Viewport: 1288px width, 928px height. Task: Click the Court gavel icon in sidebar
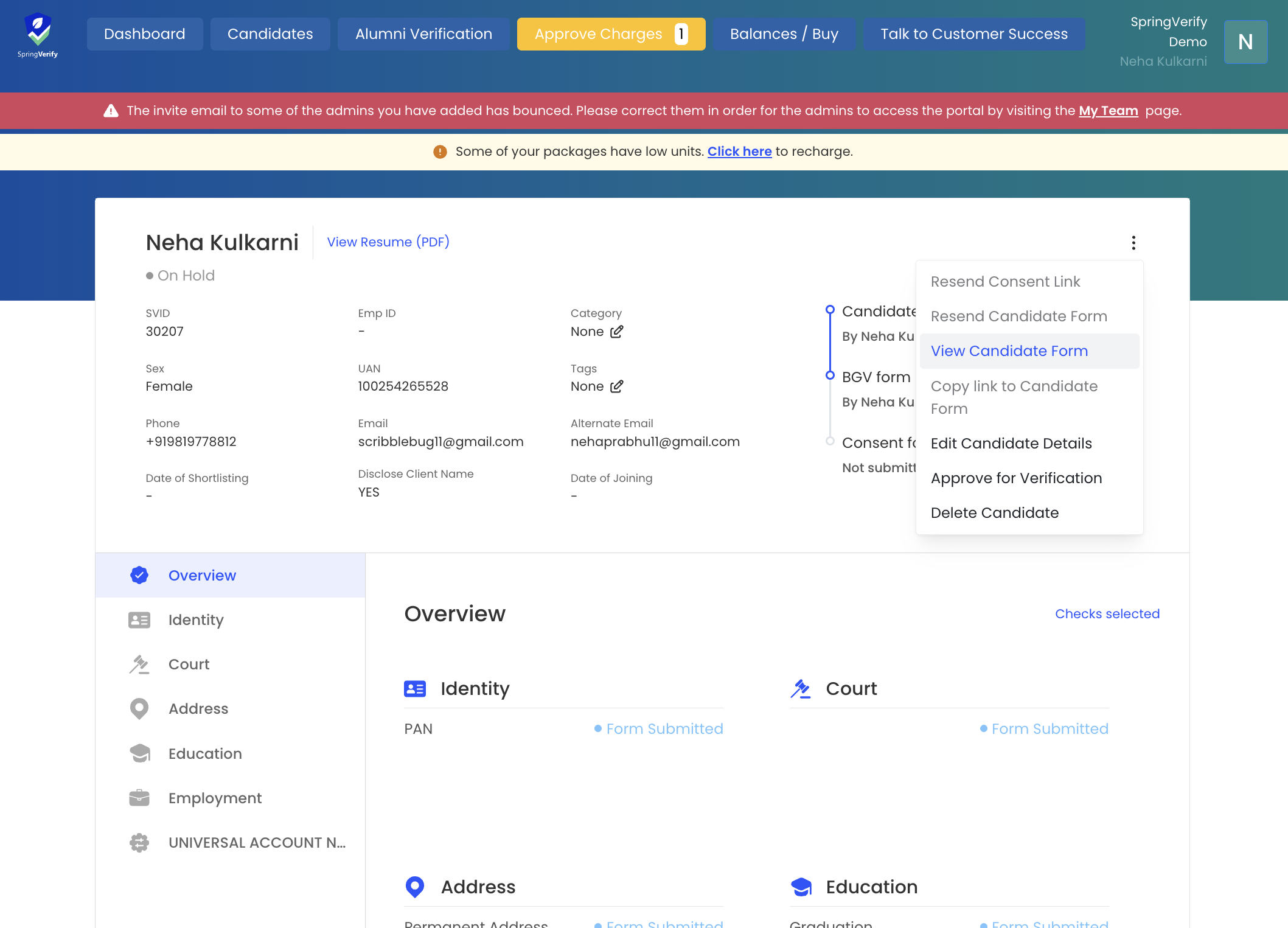point(139,665)
